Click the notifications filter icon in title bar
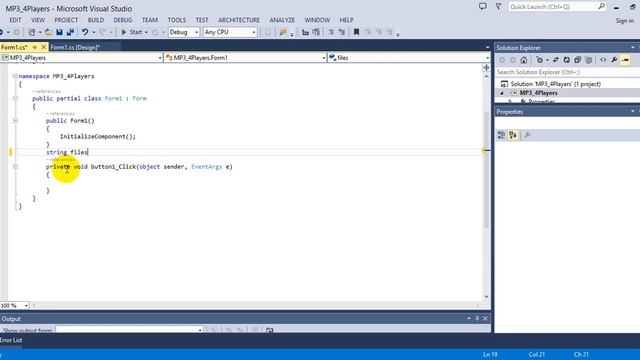 click(498, 7)
